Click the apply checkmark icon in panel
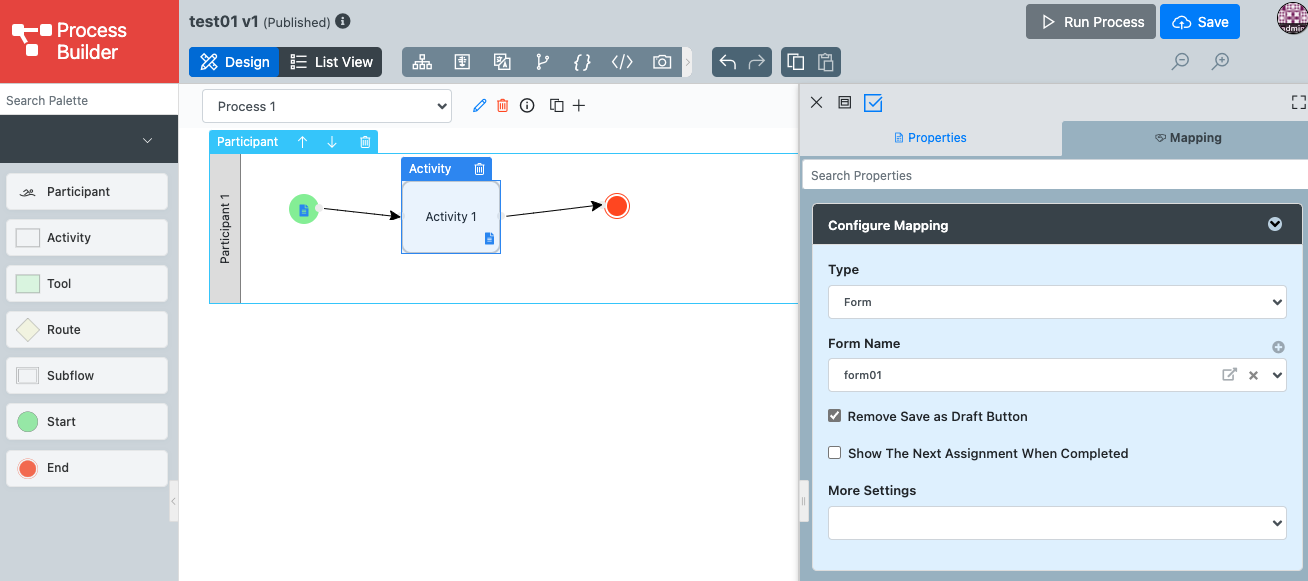 pos(873,102)
